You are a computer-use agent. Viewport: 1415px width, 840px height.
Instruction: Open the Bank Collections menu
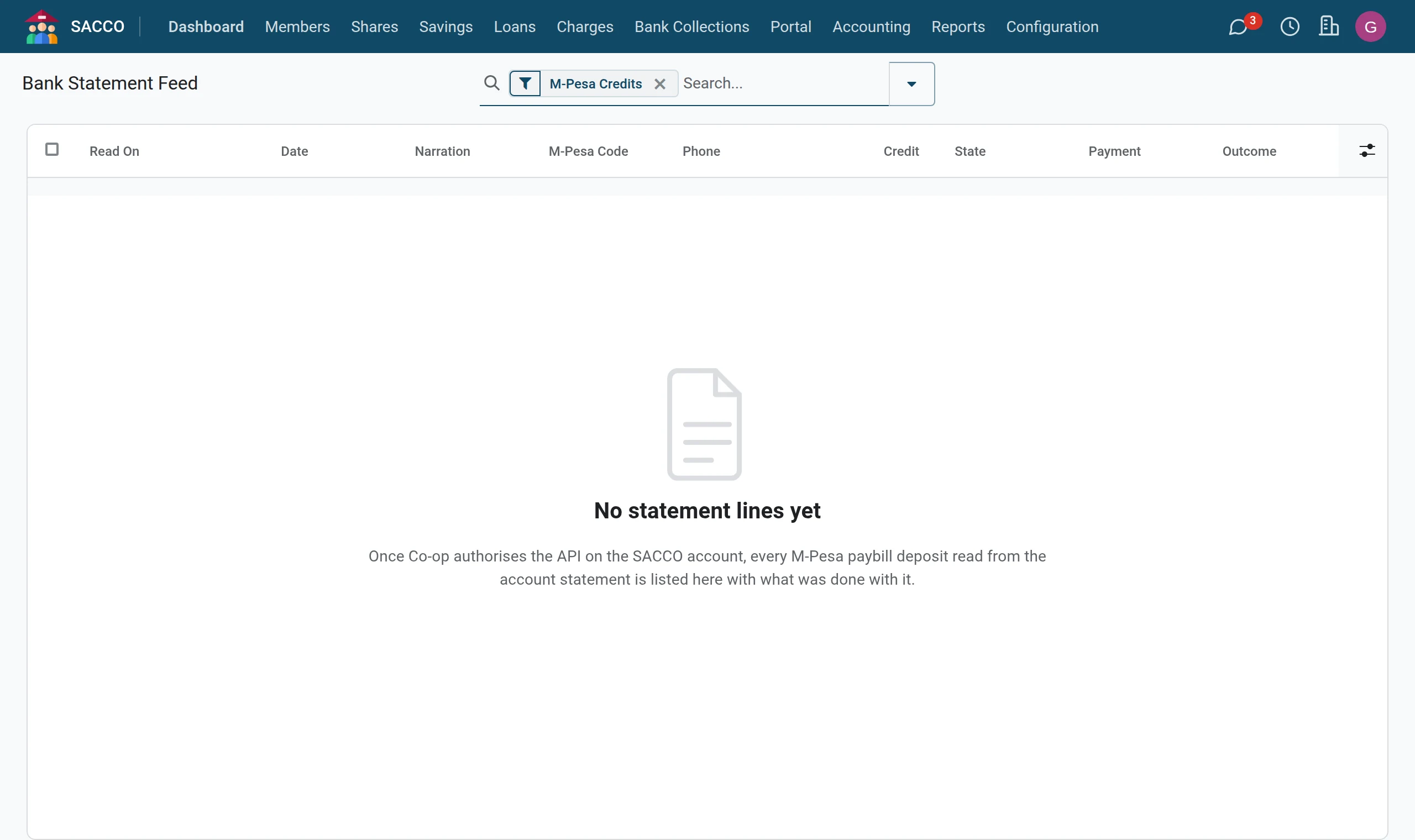pyautogui.click(x=691, y=27)
